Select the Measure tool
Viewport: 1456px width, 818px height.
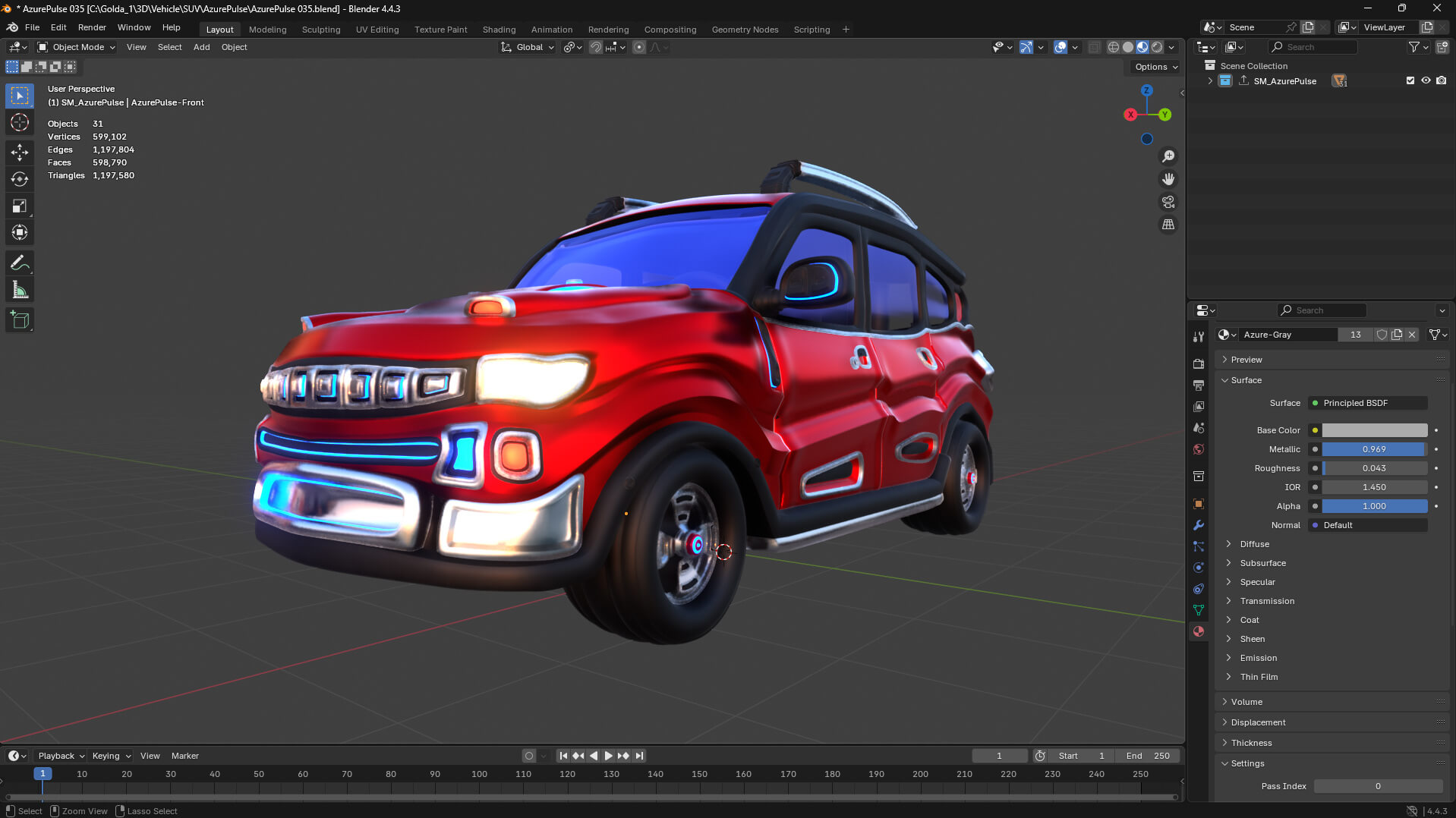19,288
